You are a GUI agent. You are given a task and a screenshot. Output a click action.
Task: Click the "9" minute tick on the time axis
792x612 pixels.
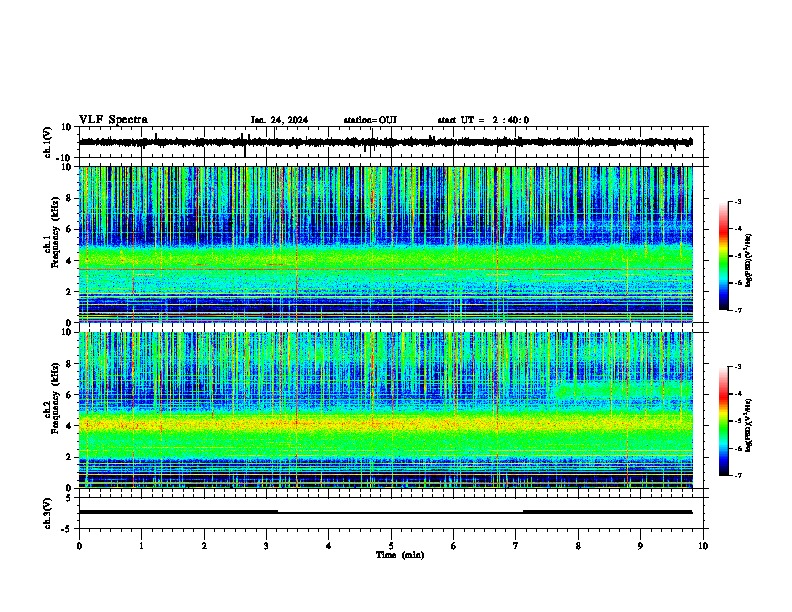[640, 546]
